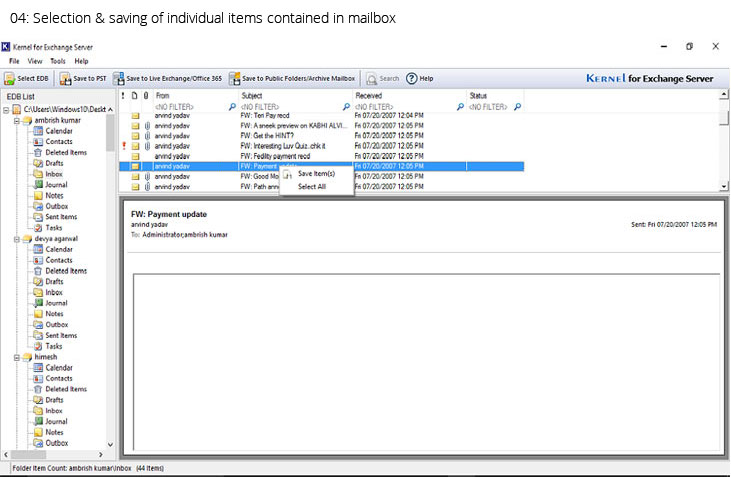Click the attachment column header icon
The width and height of the screenshot is (731, 477).
click(x=146, y=96)
